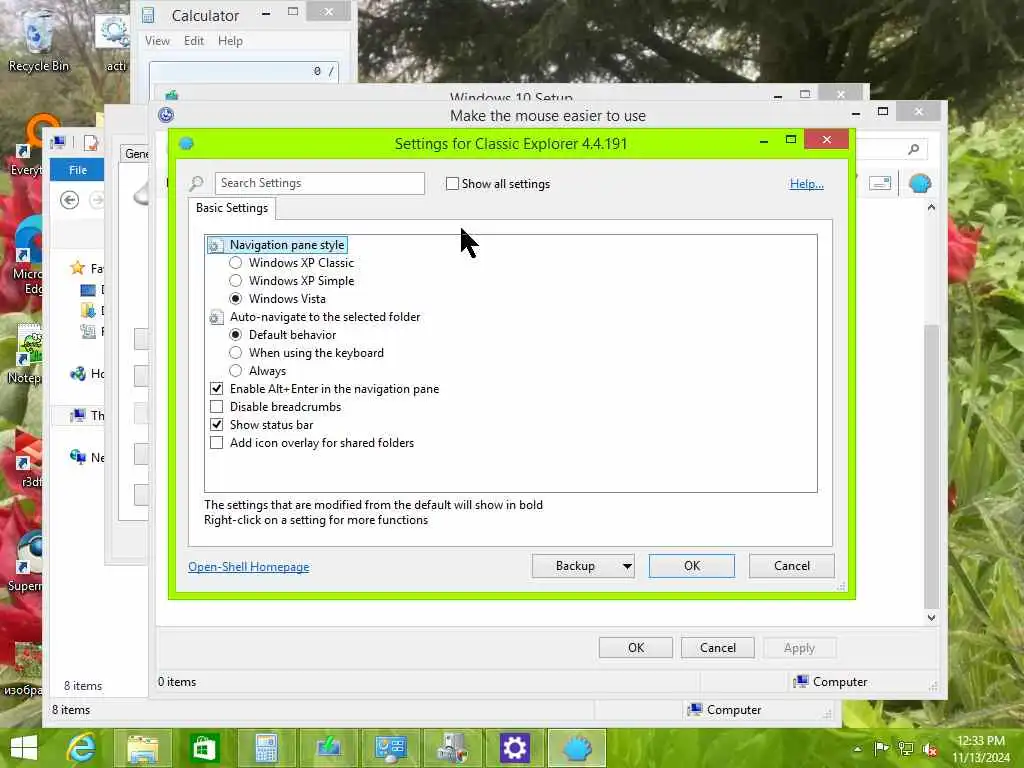Screen dimensions: 1024x768
Task: Click the scroll down arrow in mouse window
Action: click(x=931, y=617)
